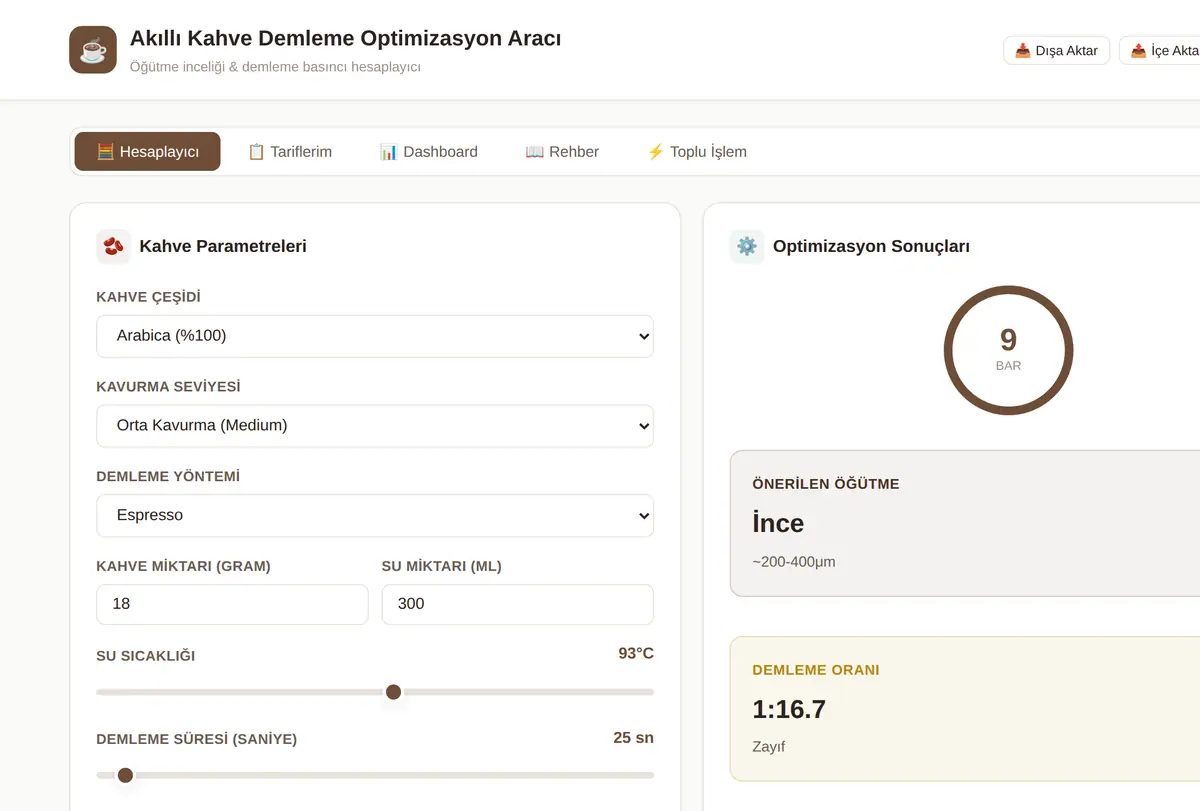Click the gear icon beside Optimizasyon Sonuçları
The image size is (1200, 811).
click(747, 246)
